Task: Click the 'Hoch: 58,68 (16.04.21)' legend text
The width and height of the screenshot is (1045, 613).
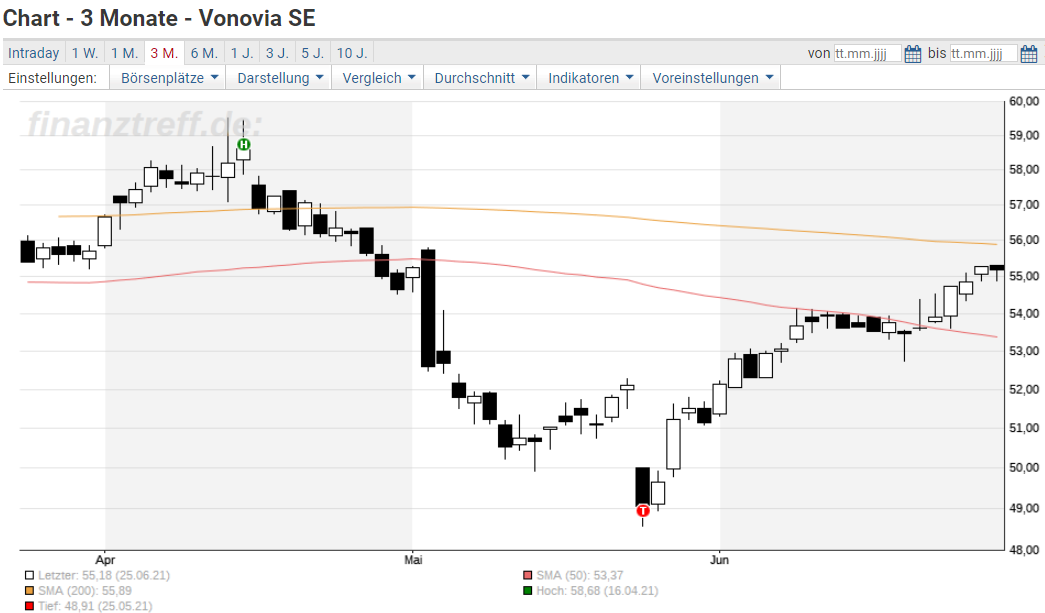Action: click(x=597, y=590)
